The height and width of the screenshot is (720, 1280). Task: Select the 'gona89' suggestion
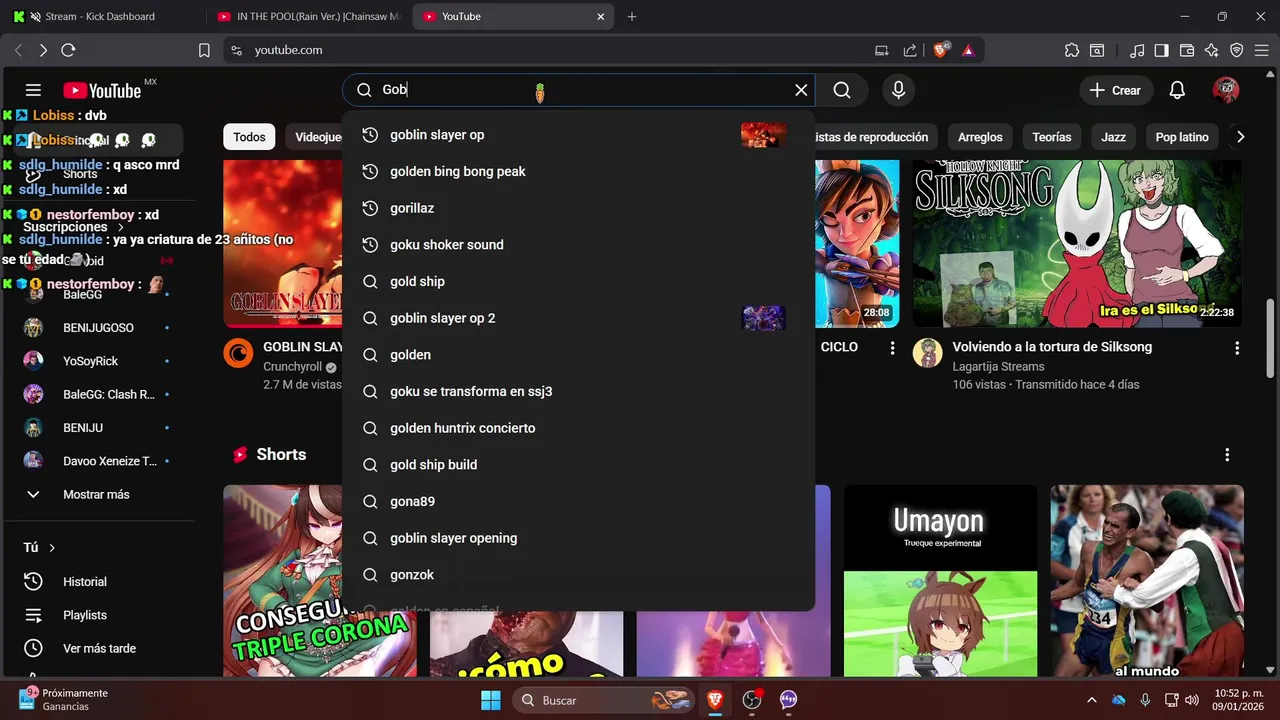[x=578, y=501]
